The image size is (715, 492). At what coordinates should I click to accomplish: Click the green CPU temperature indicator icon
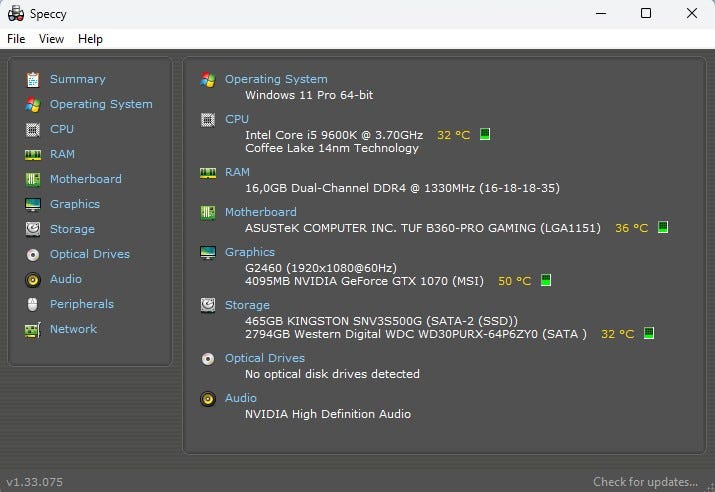(485, 134)
